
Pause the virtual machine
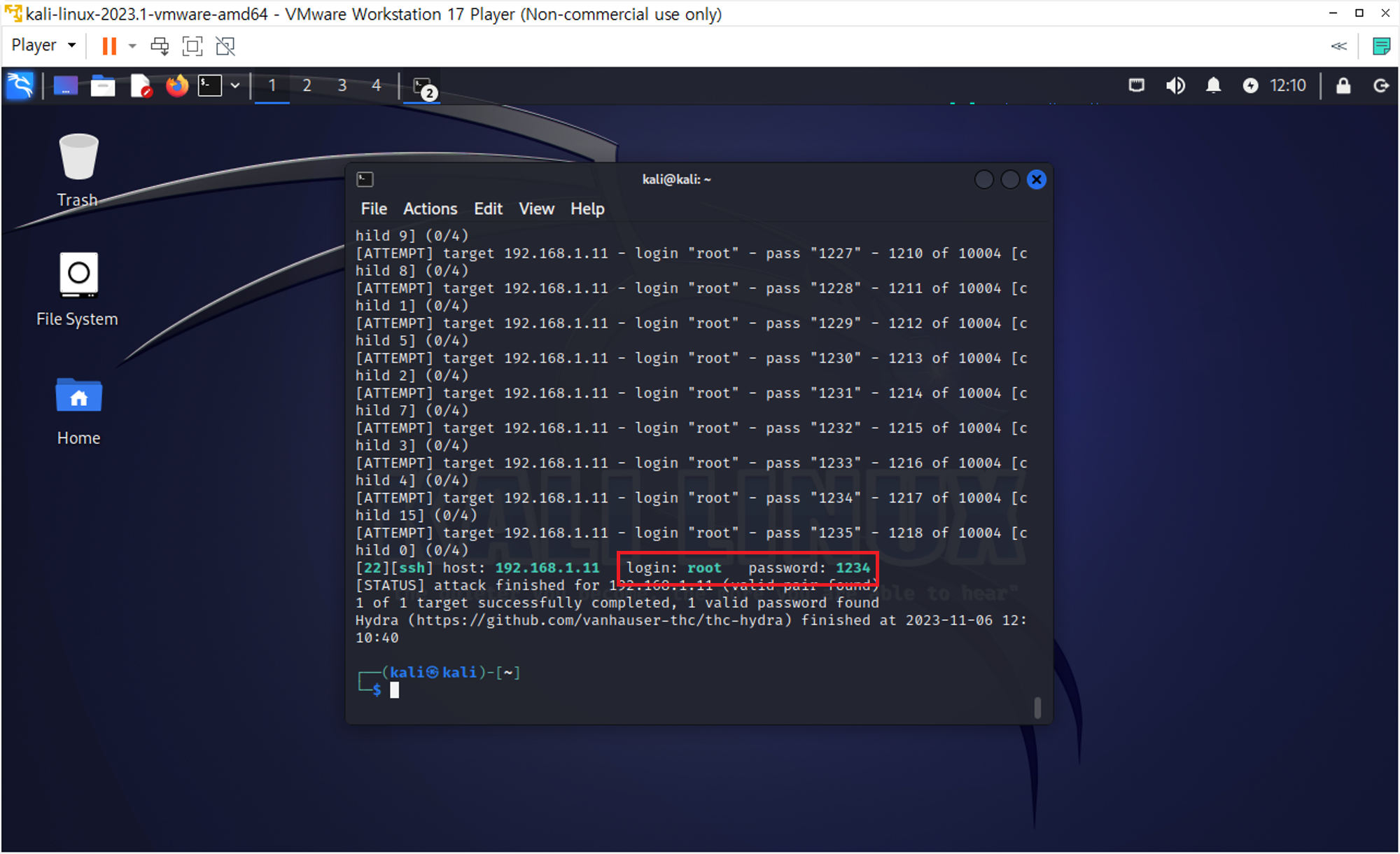point(109,46)
